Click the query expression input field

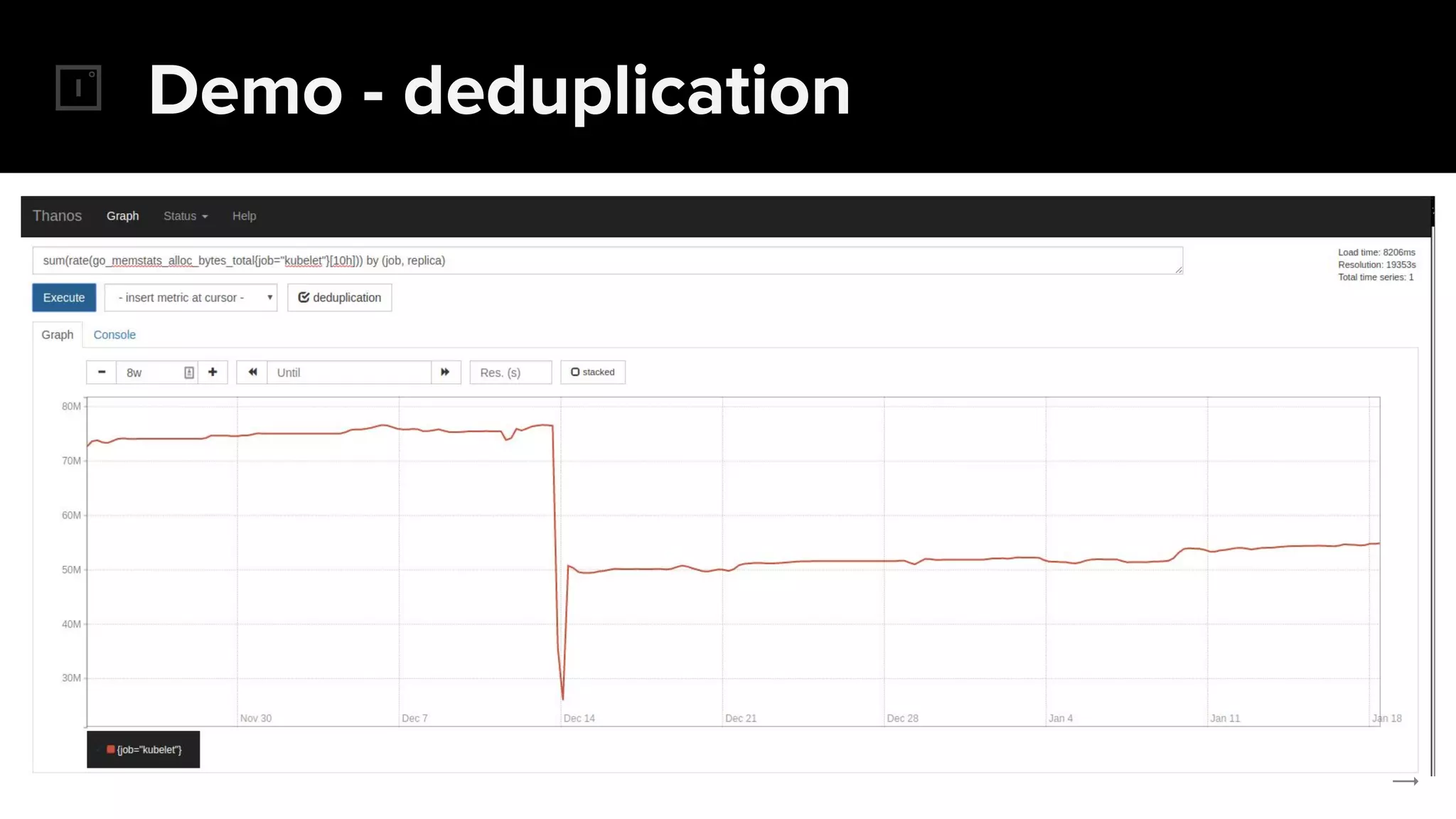(607, 260)
